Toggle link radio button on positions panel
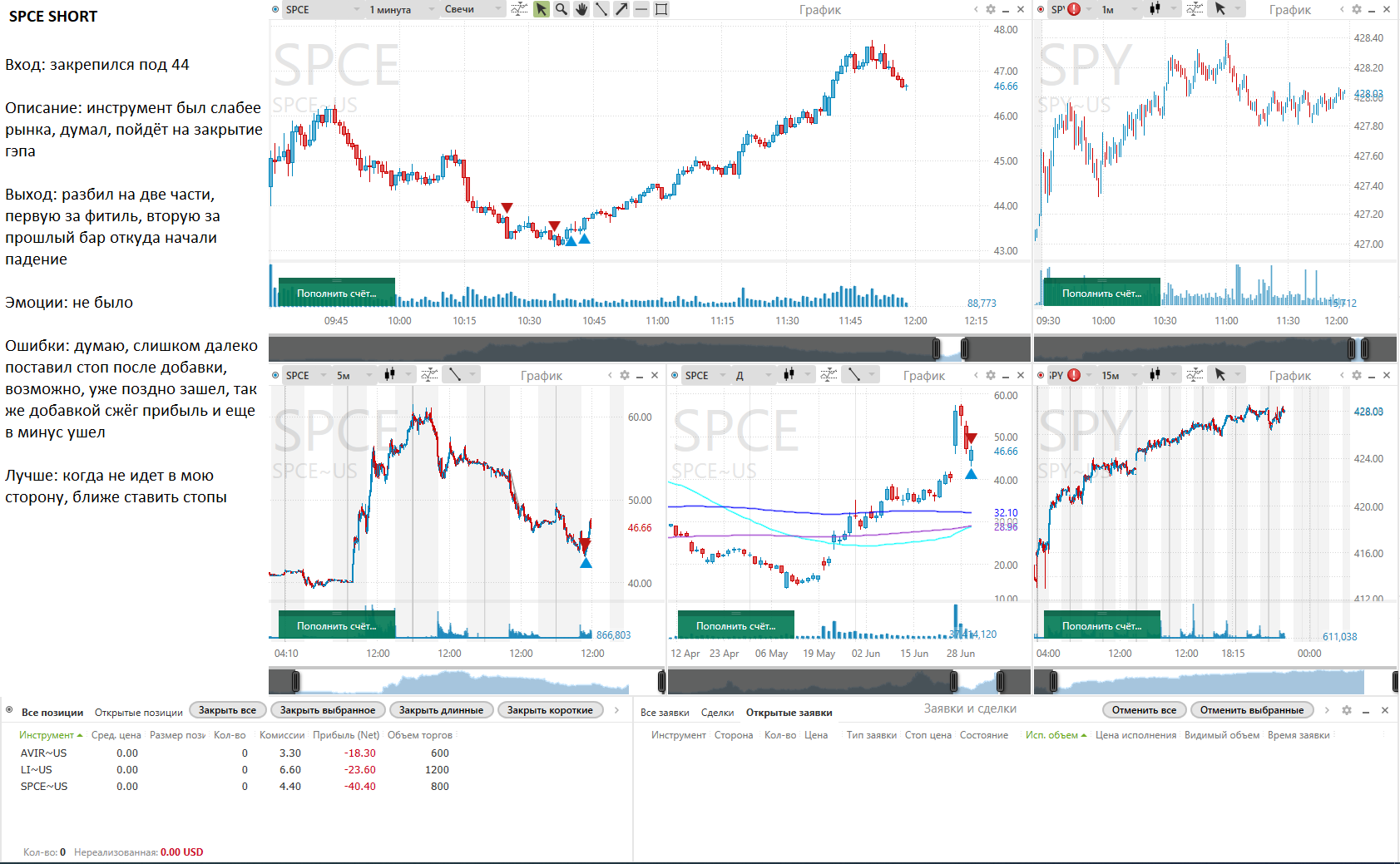The height and width of the screenshot is (864, 1400). (9, 710)
